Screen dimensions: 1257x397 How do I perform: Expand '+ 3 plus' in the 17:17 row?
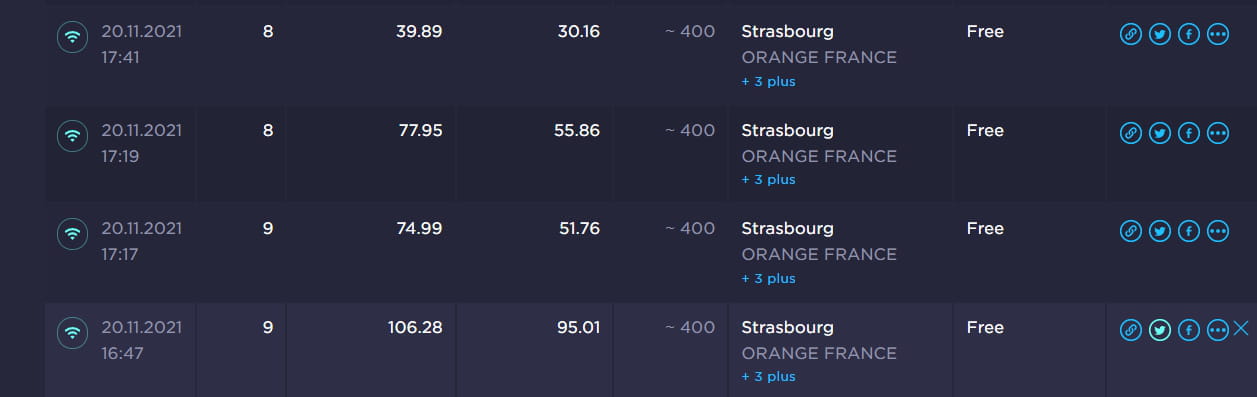(x=768, y=278)
